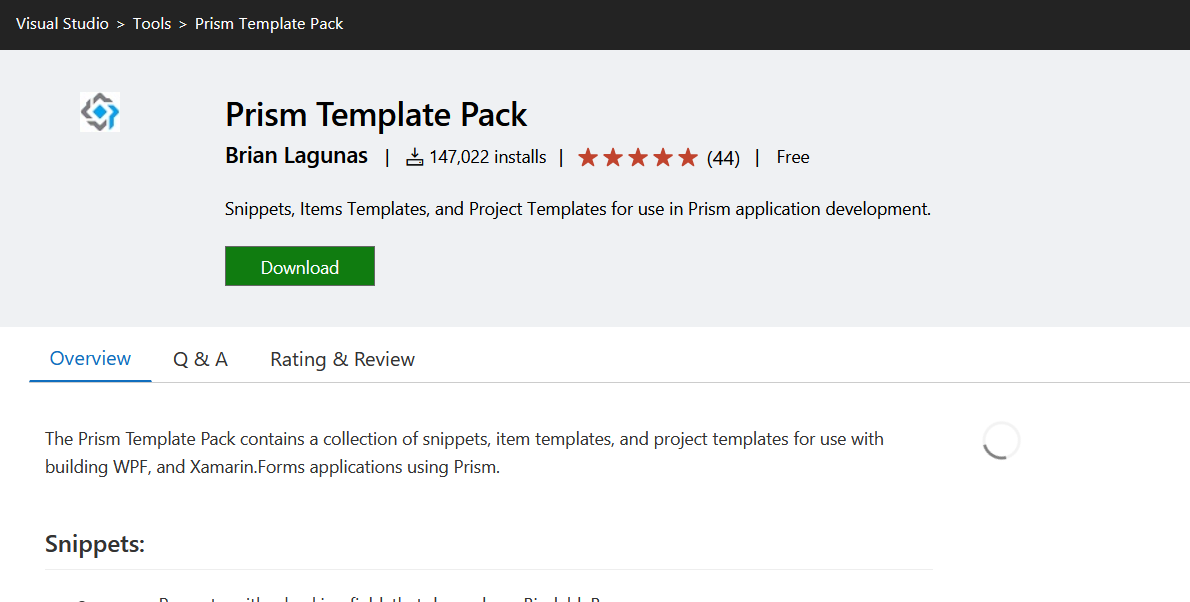Click the Prism Template Pack page title
Viewport: 1190px width, 602px height.
(376, 115)
